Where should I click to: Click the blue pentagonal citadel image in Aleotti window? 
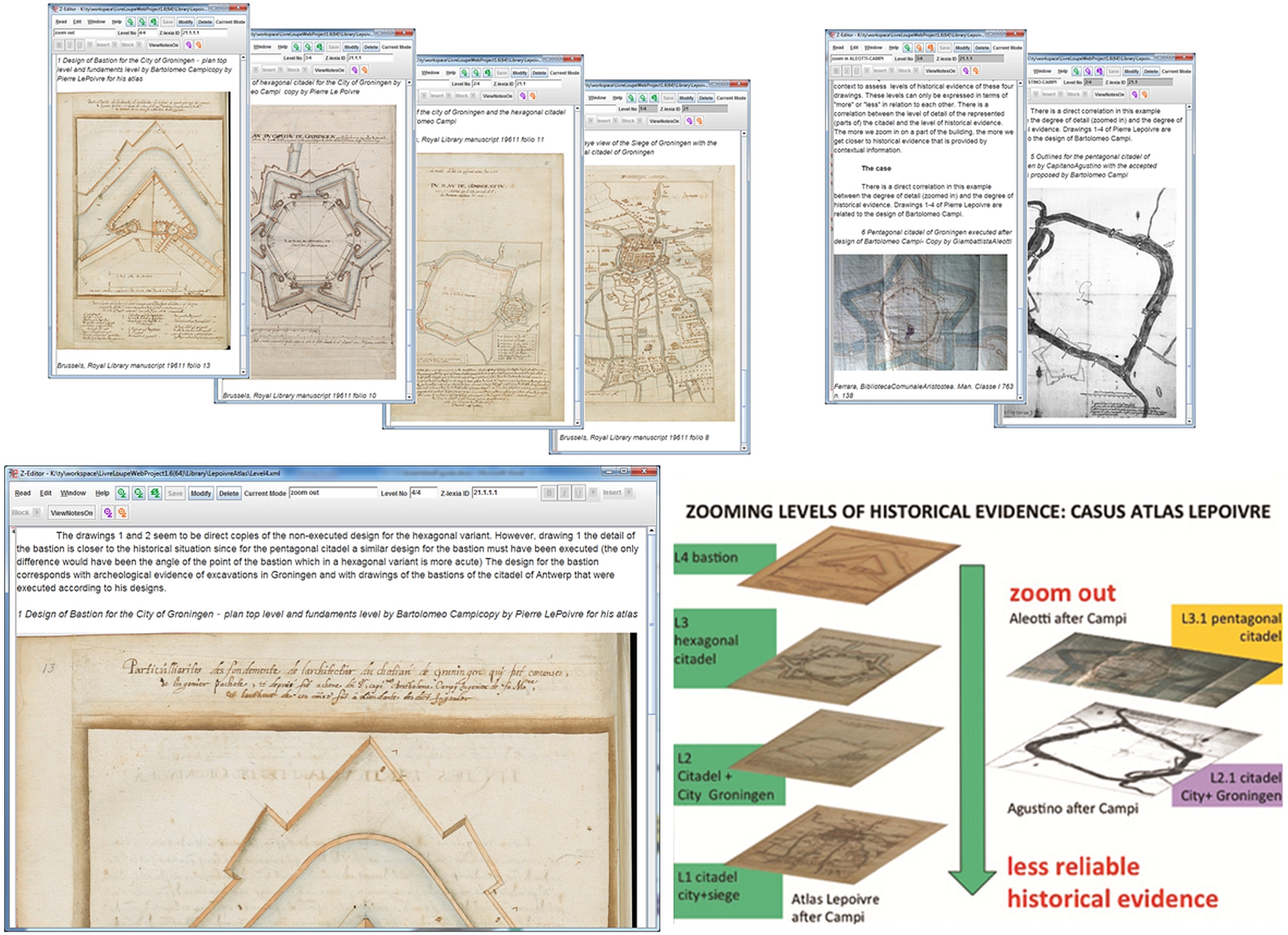[x=920, y=312]
